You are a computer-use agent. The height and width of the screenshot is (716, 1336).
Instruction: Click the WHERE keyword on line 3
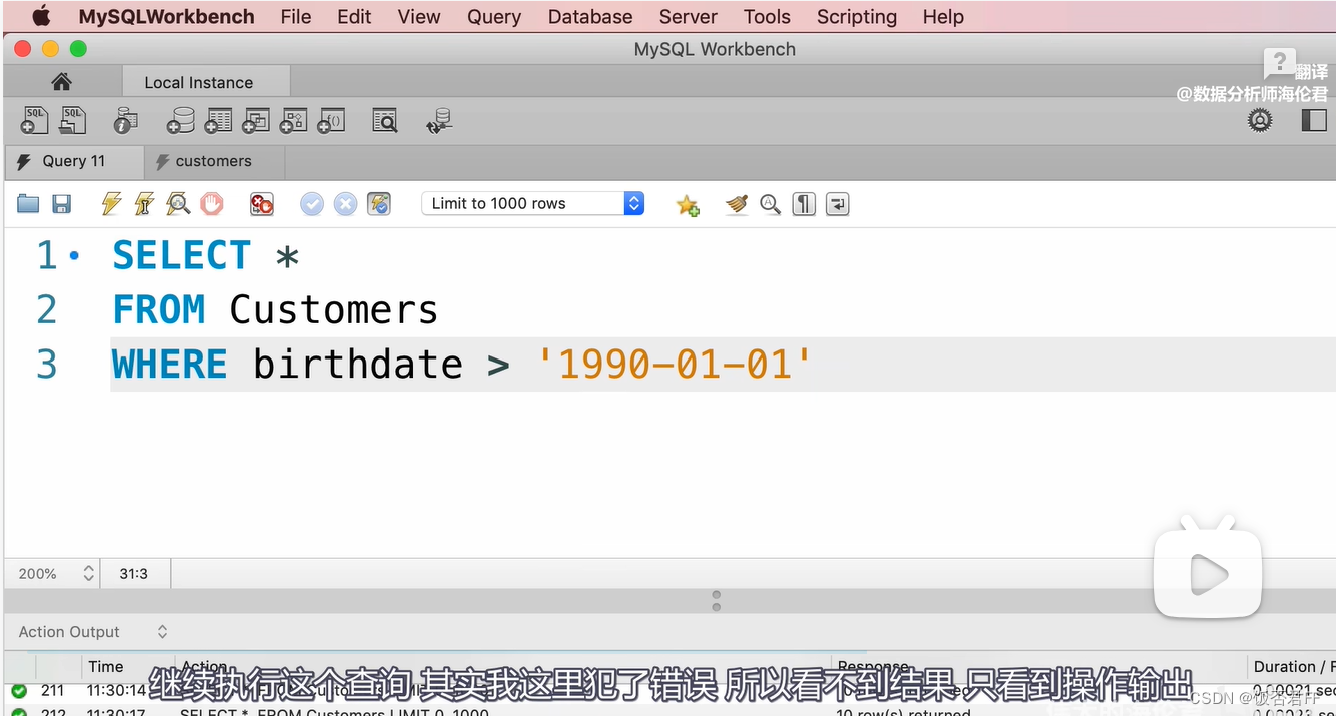[x=170, y=364]
